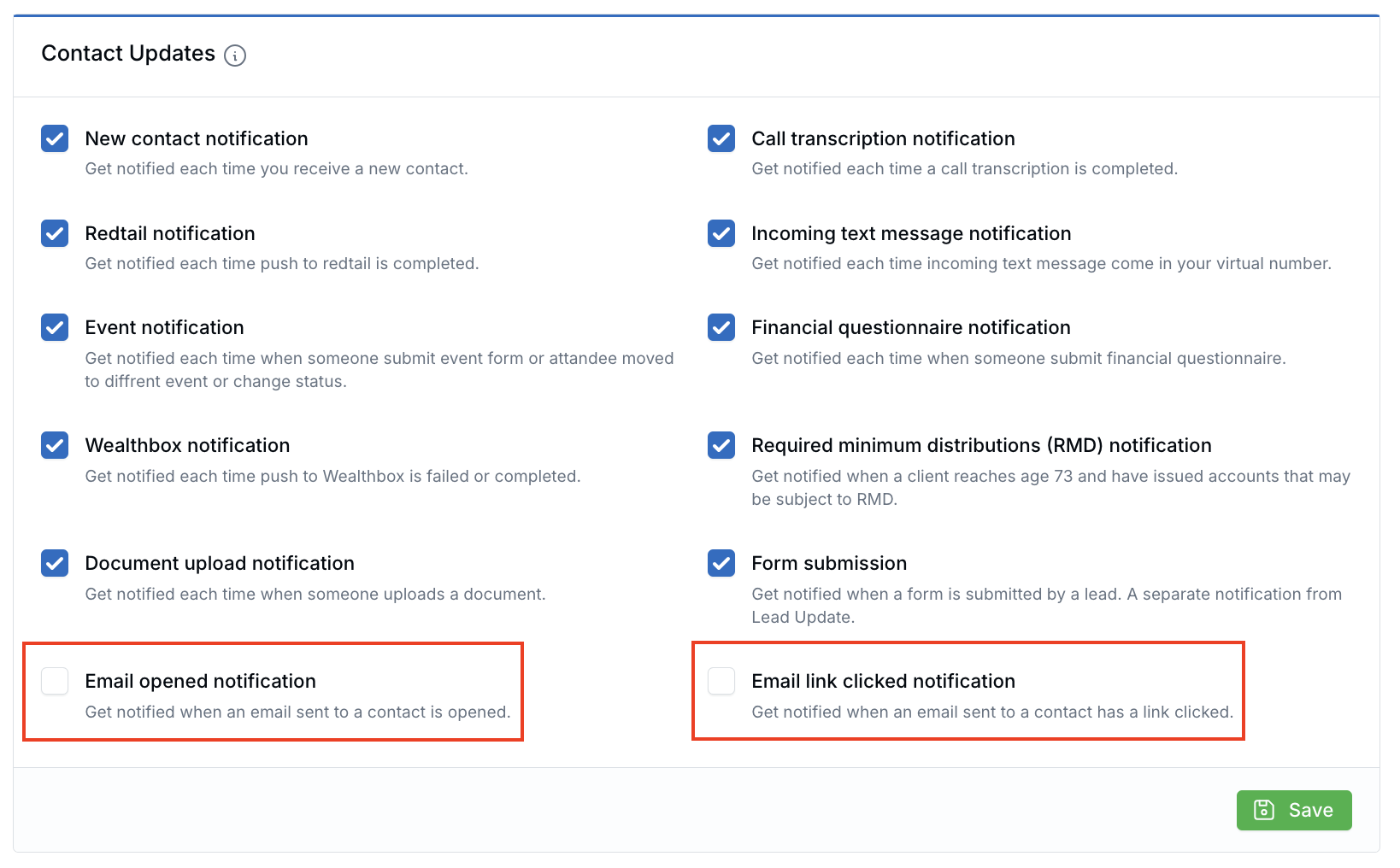Click the Contact Updates info icon
Image resolution: width=1400 pixels, height=868 pixels.
[x=235, y=56]
